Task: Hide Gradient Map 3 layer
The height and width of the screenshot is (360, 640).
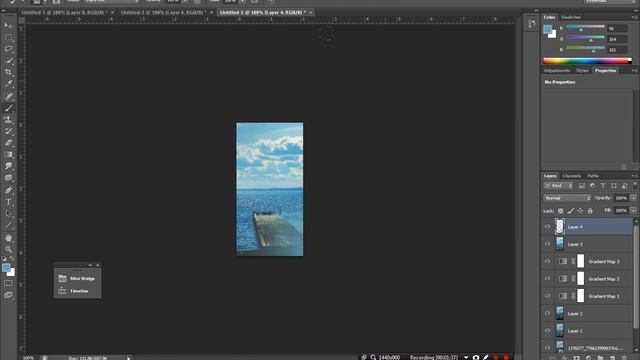Action: pyautogui.click(x=547, y=262)
